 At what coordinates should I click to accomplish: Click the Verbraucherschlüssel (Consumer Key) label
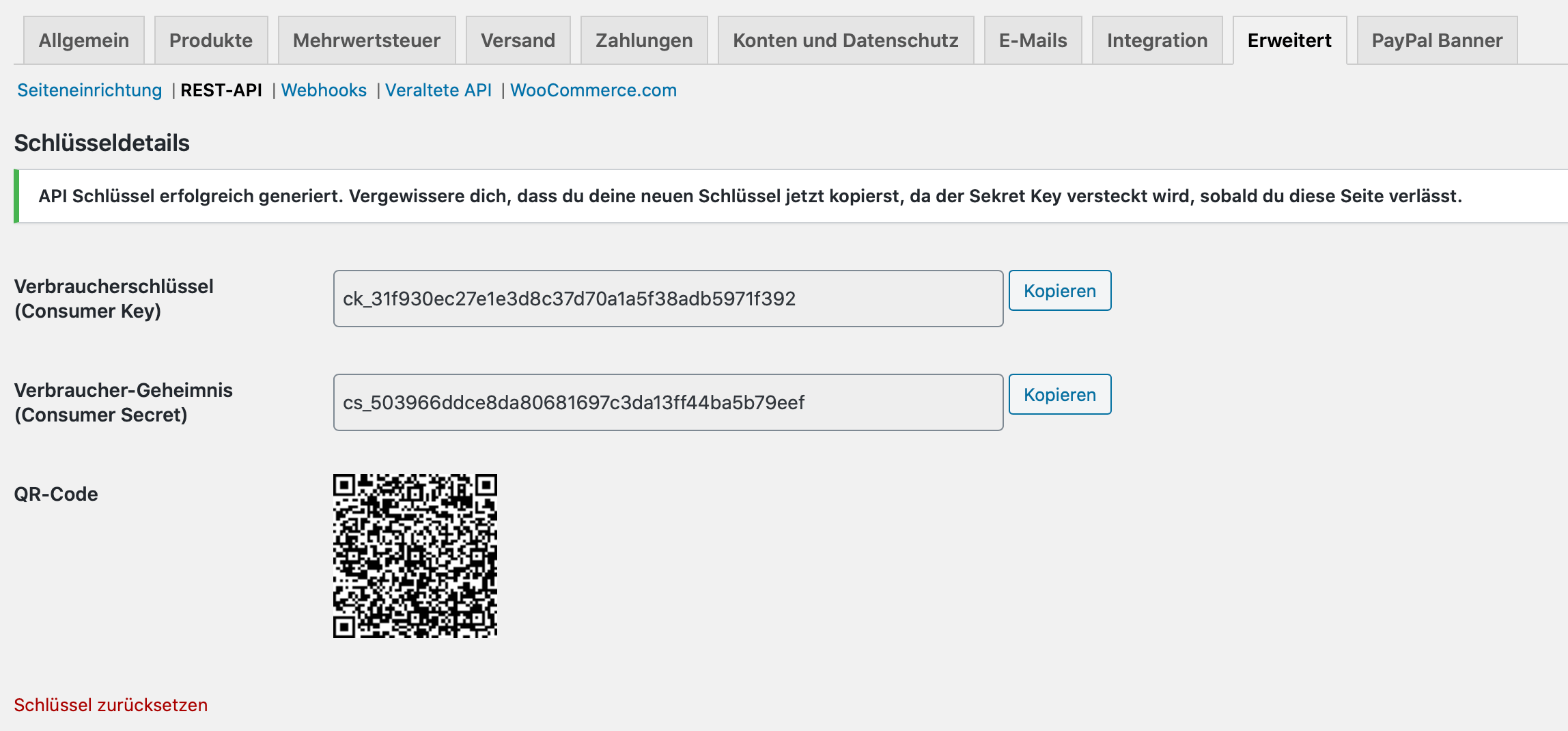pos(114,299)
